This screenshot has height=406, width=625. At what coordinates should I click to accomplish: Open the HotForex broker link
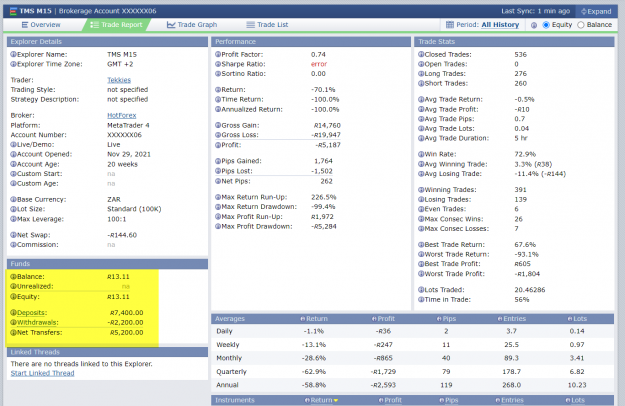(x=122, y=115)
